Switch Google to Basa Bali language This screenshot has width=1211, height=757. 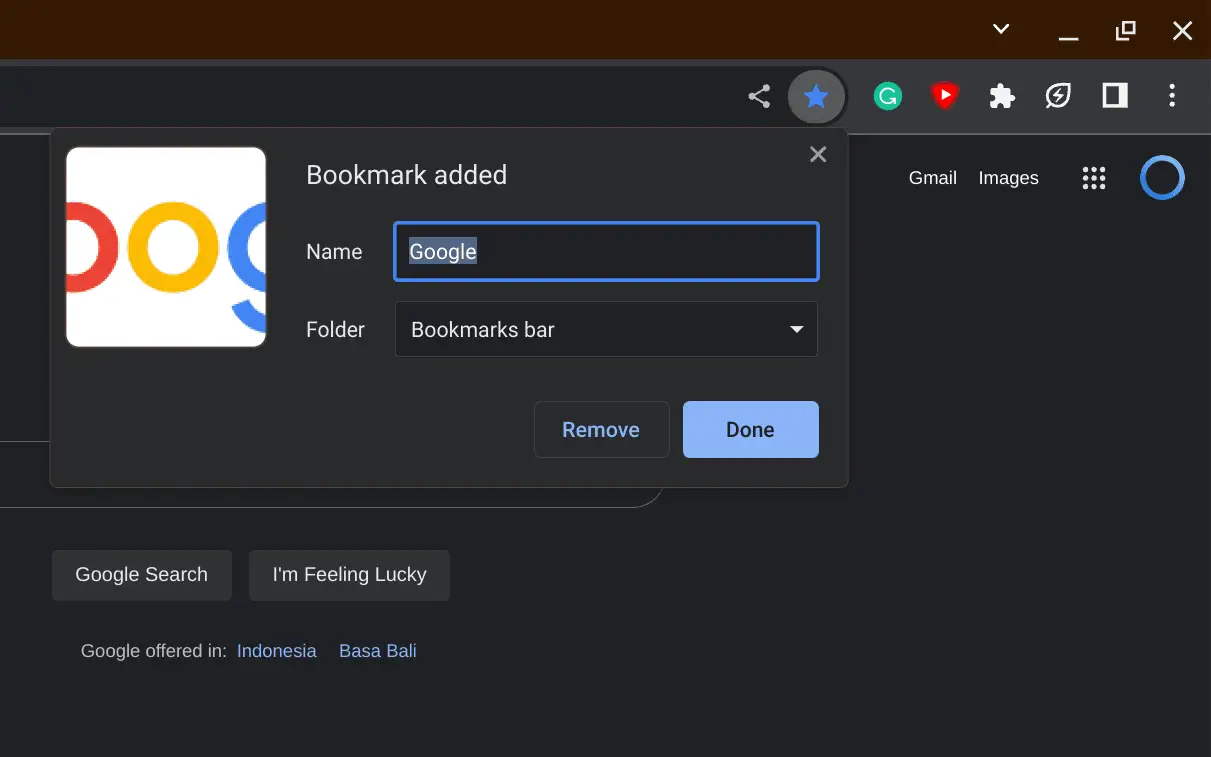point(378,651)
